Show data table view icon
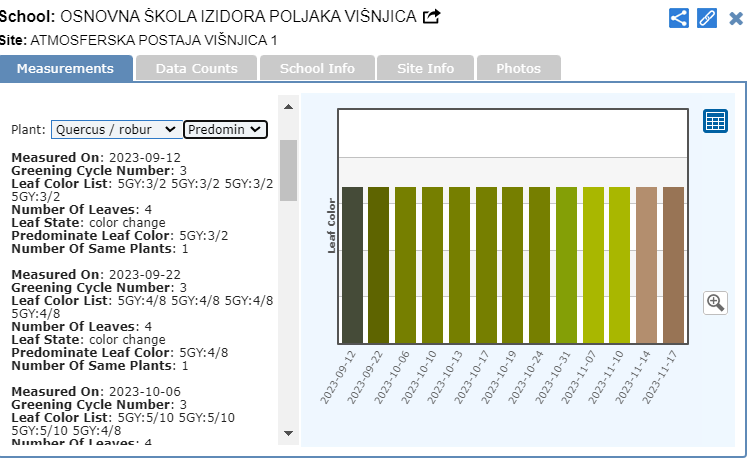The image size is (747, 472). click(x=715, y=121)
